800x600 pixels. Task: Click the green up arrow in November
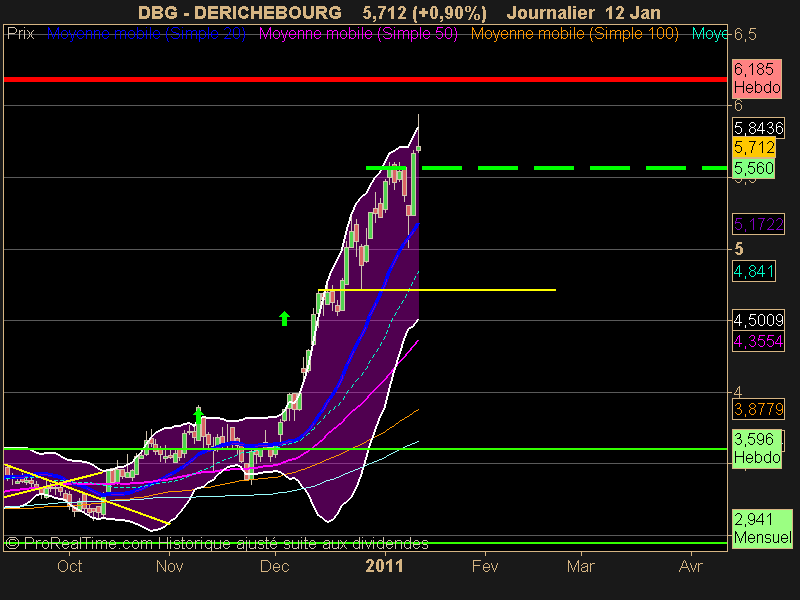coord(199,415)
